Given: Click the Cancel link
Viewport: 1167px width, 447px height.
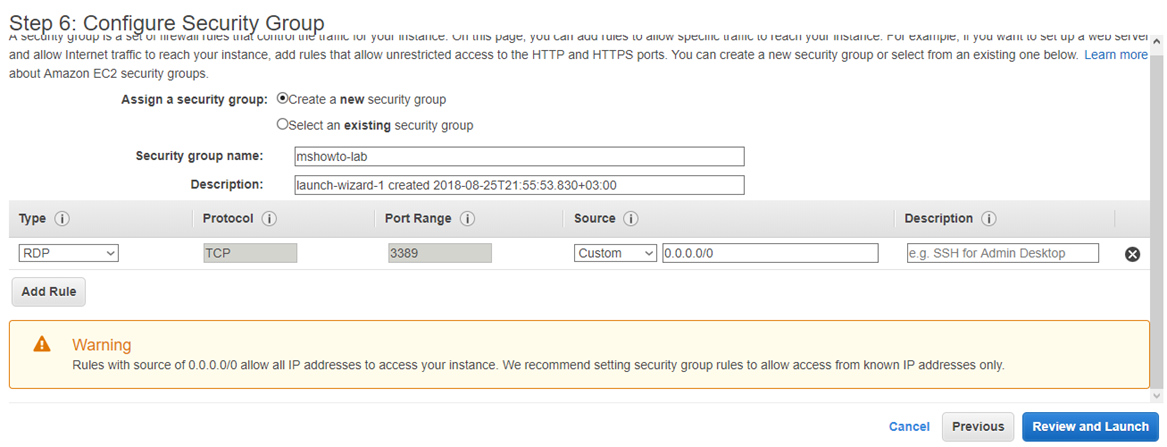Looking at the screenshot, I should tap(909, 427).
